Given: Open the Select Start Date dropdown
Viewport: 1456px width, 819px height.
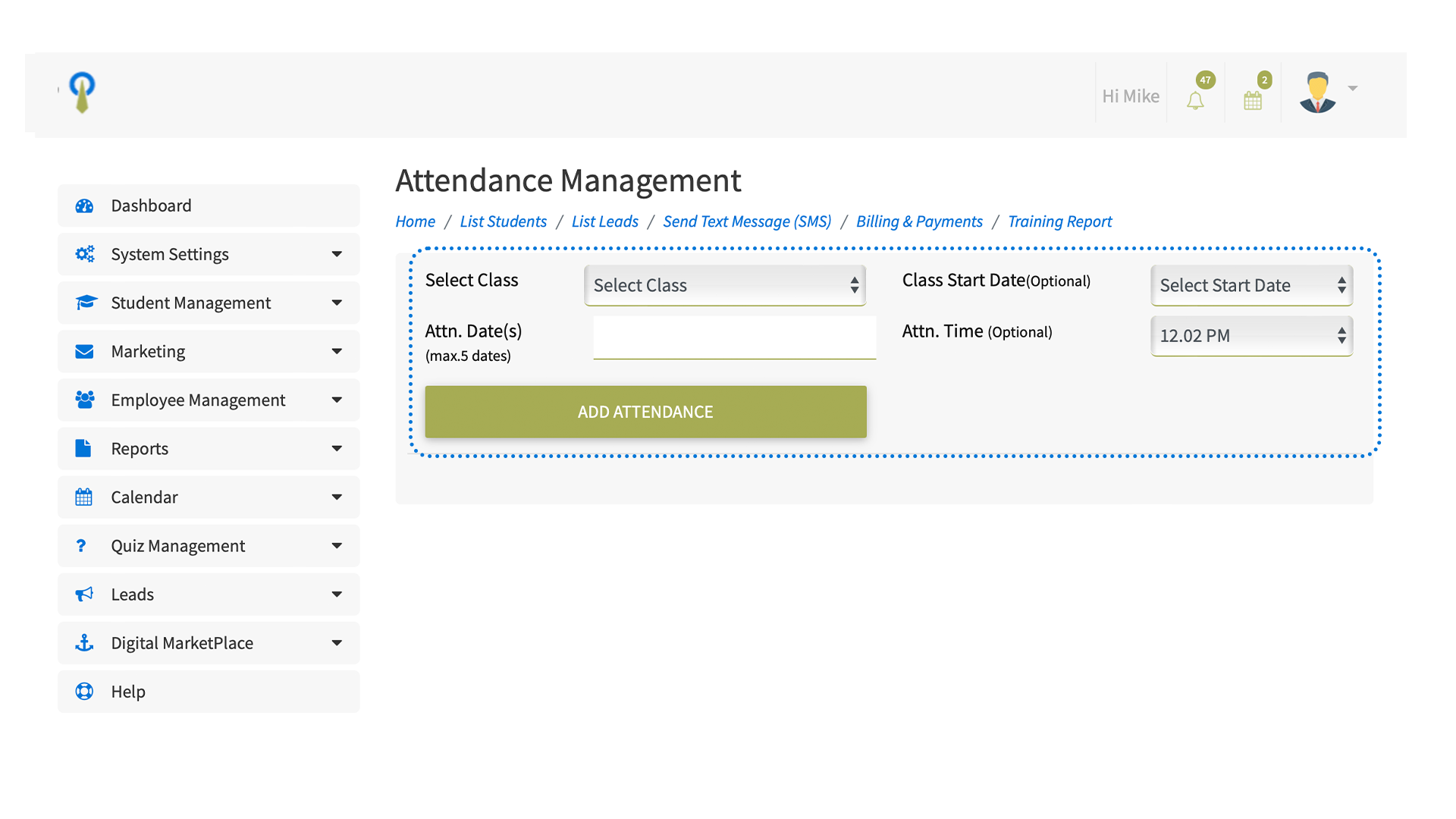Looking at the screenshot, I should [x=1251, y=285].
